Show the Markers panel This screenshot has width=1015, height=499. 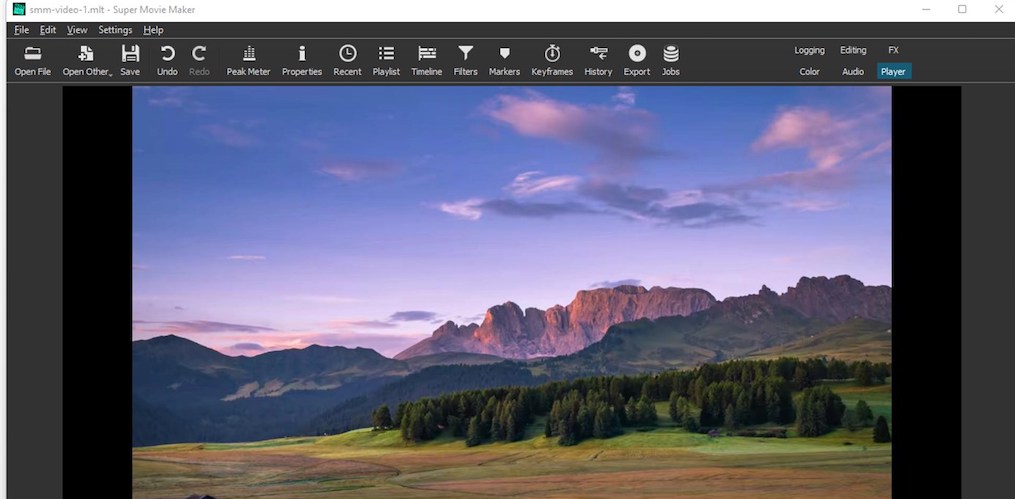click(x=504, y=60)
